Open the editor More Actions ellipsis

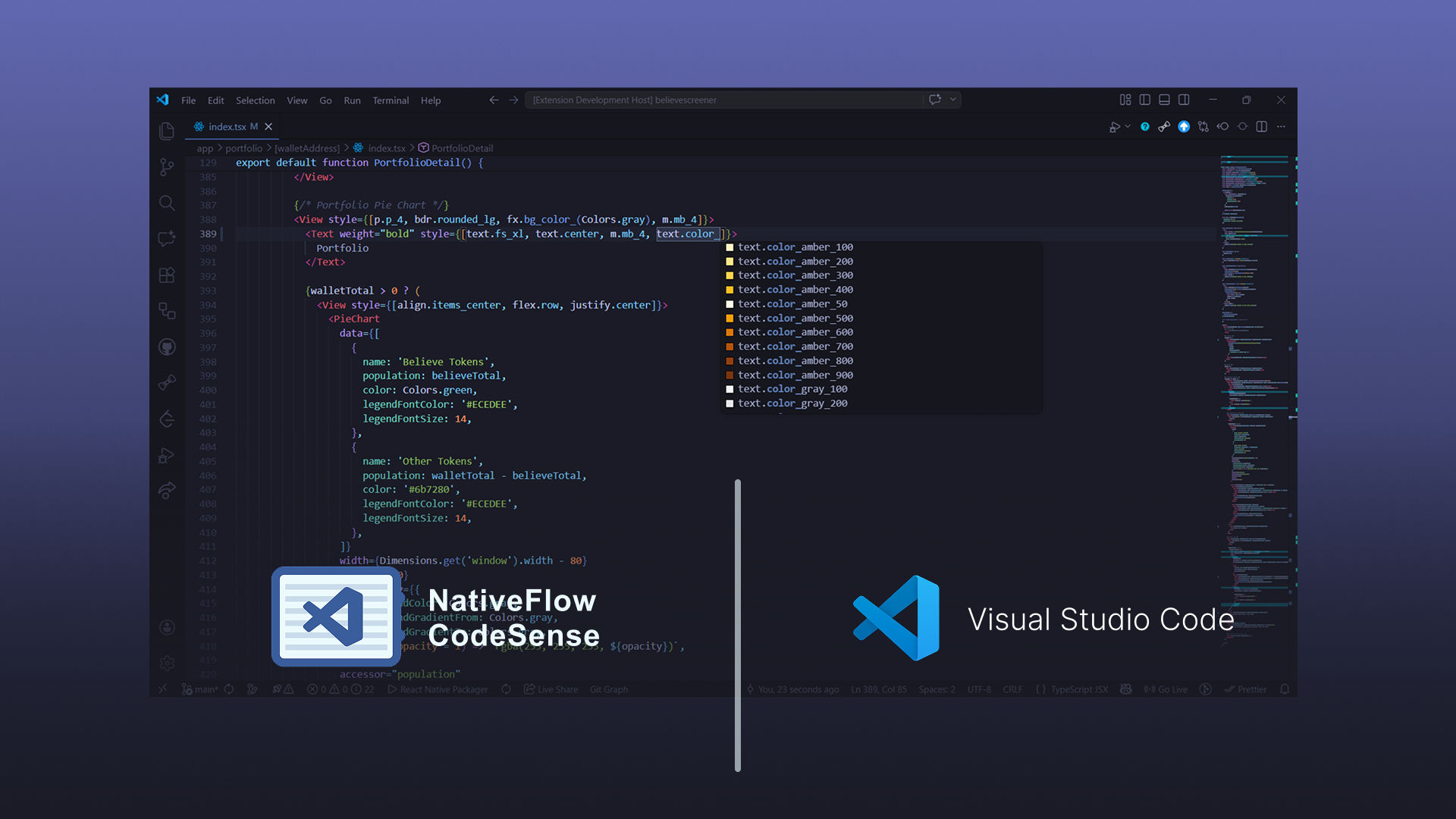(1281, 127)
